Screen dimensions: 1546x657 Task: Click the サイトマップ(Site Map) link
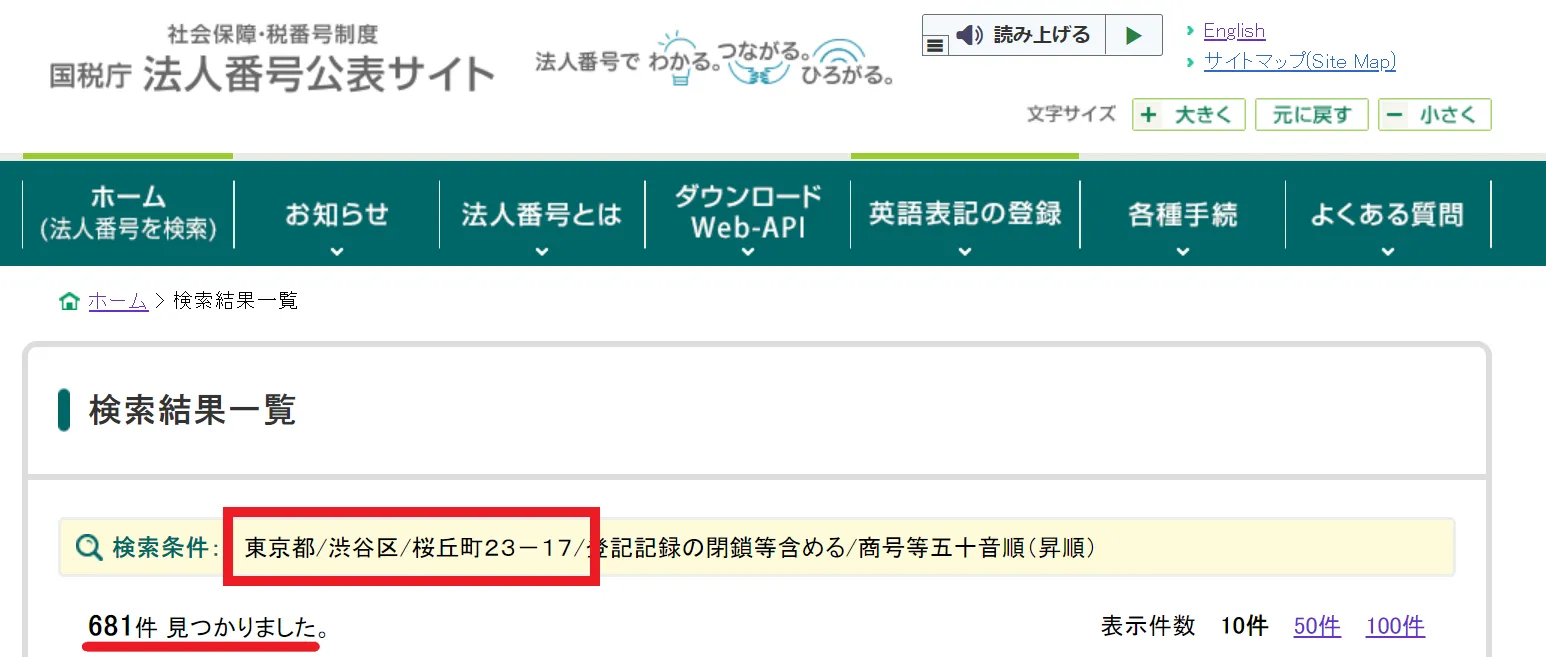(1299, 61)
